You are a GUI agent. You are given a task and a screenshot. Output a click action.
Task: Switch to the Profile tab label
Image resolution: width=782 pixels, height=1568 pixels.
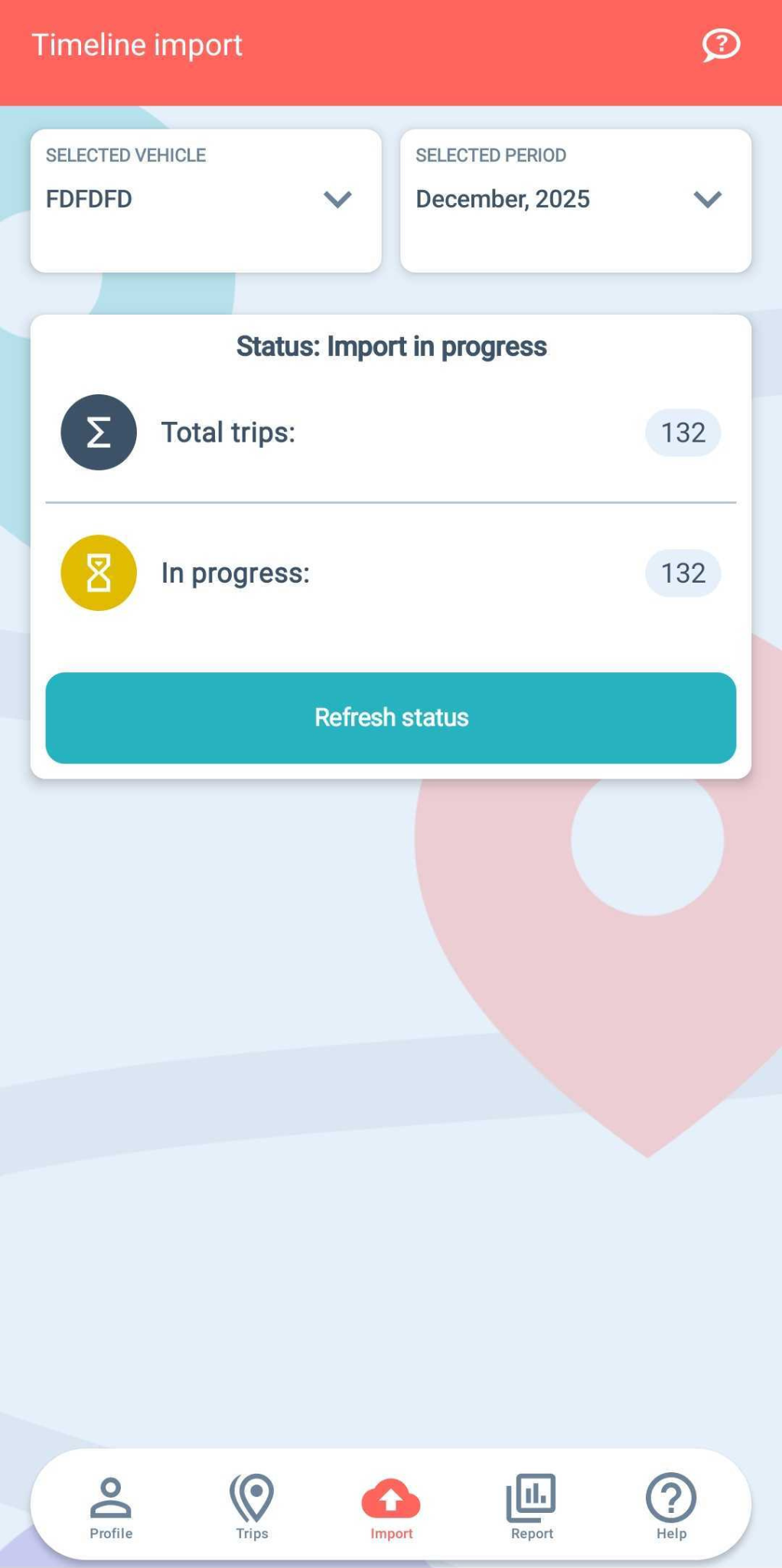click(111, 1534)
